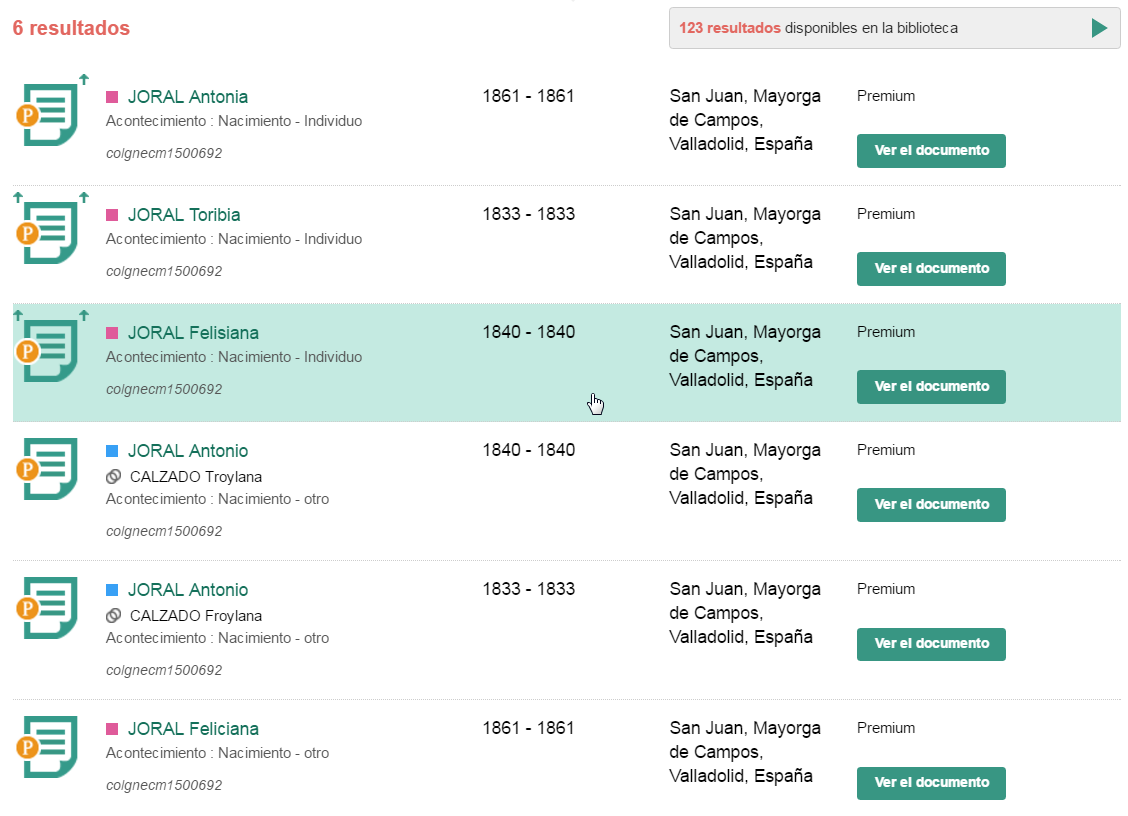
Task: Open the JORAL Toribia record link
Action: pos(184,215)
